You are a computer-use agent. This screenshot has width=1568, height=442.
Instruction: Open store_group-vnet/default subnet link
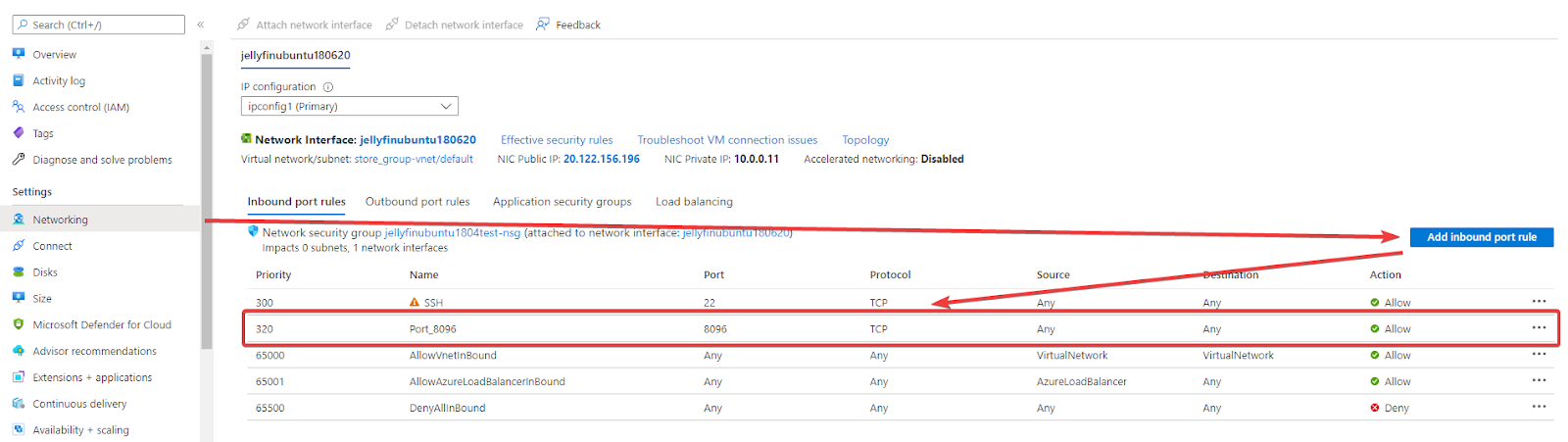(414, 159)
